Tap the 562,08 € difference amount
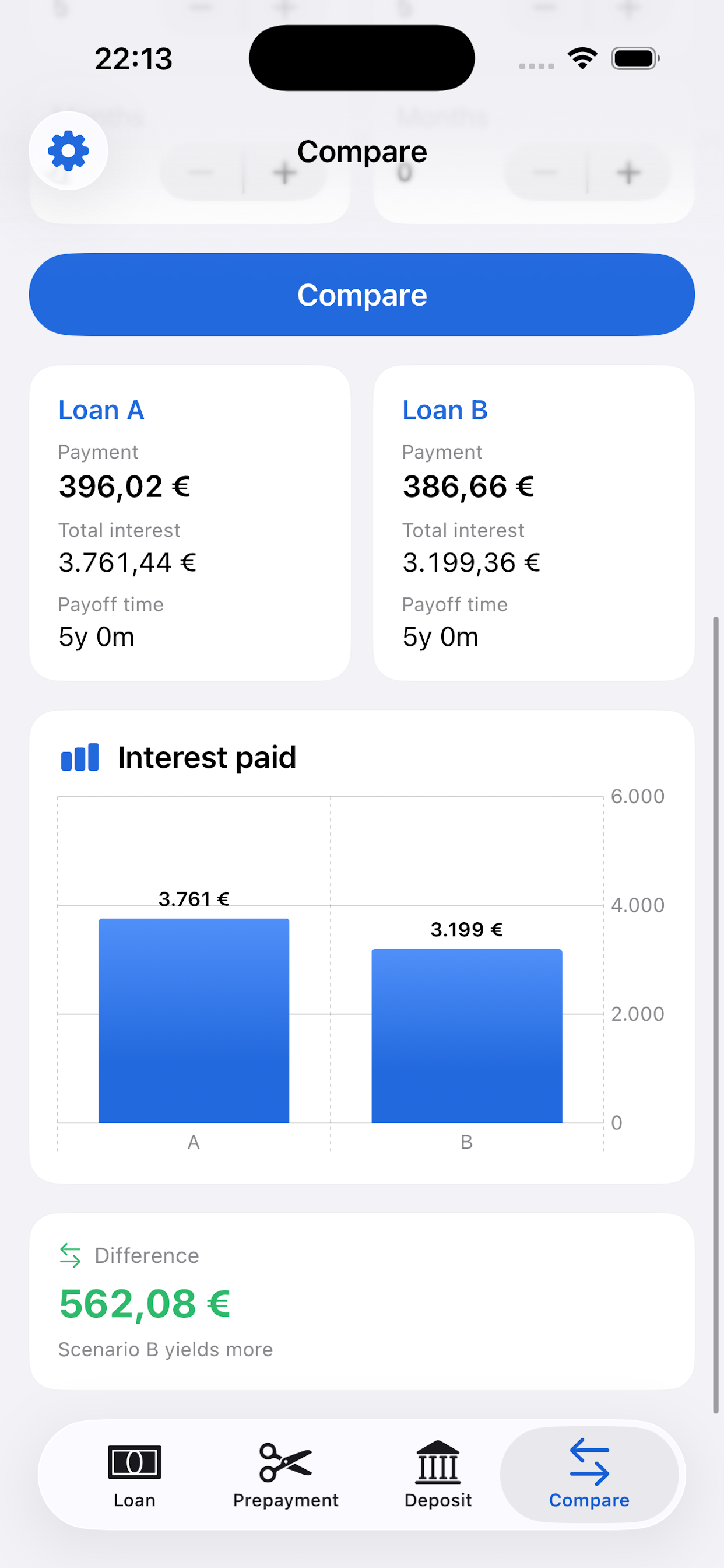 pos(145,1304)
